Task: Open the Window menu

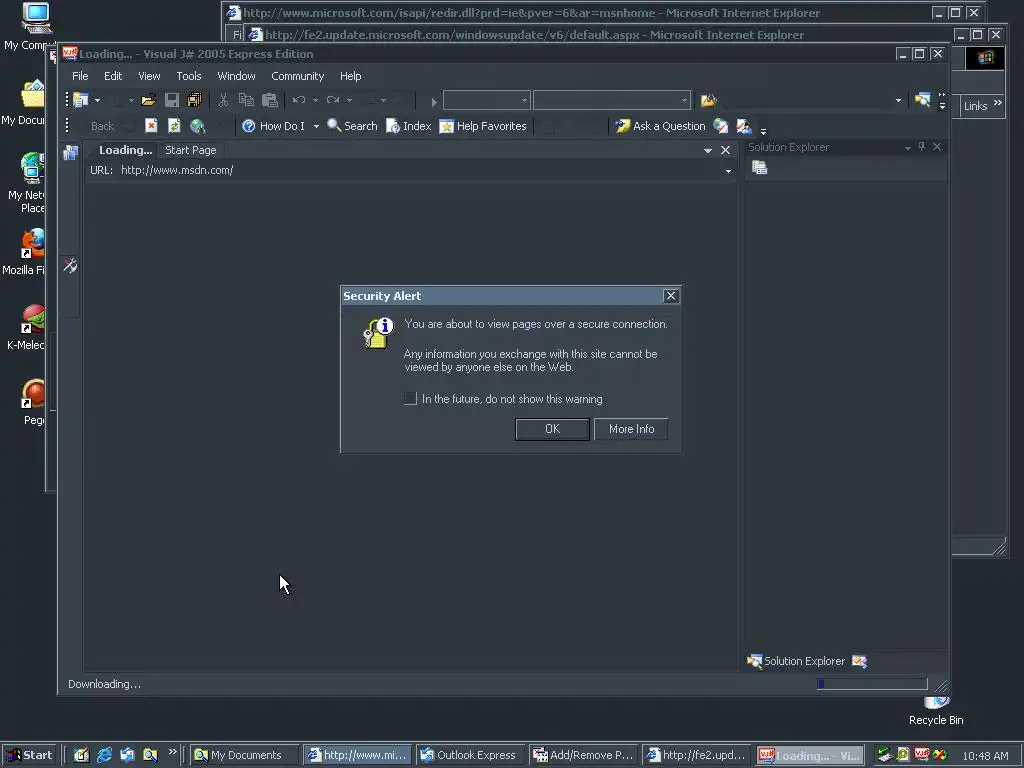Action: click(x=236, y=76)
